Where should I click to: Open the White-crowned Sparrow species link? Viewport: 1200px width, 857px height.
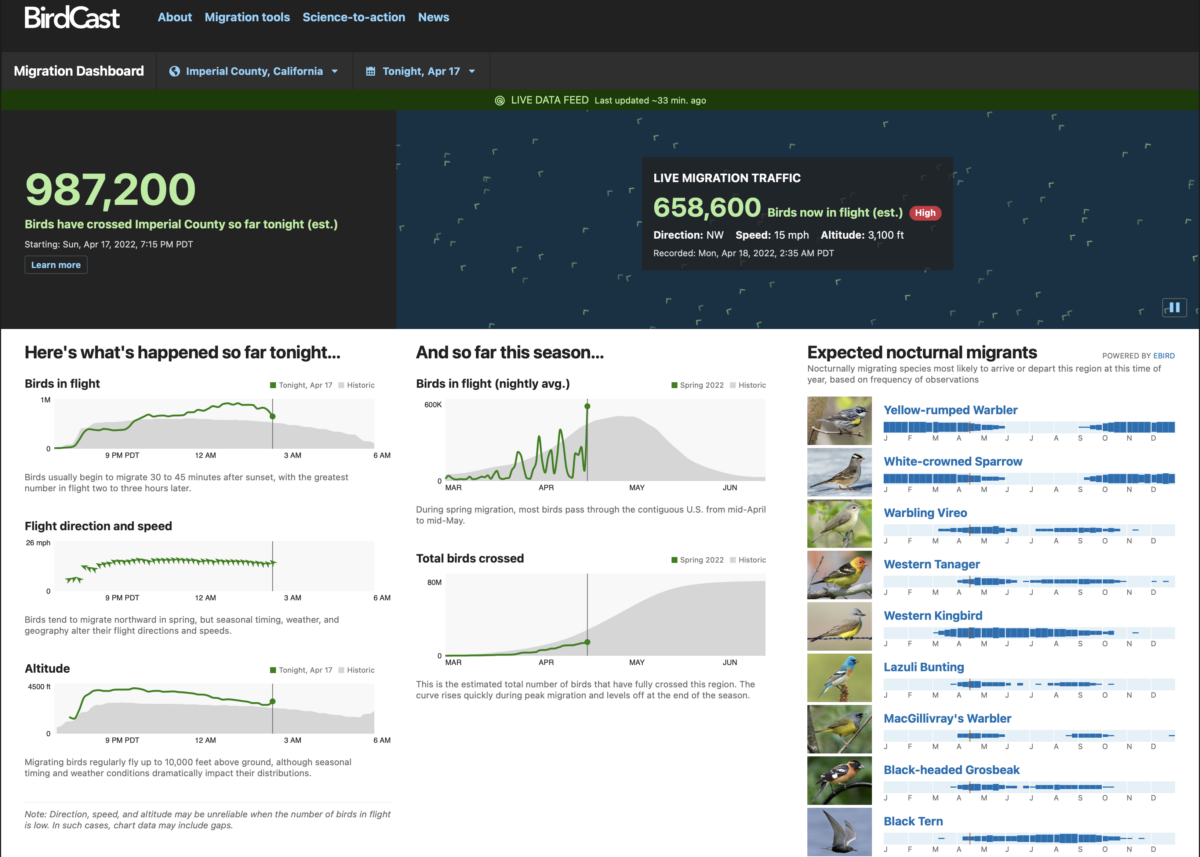click(952, 462)
